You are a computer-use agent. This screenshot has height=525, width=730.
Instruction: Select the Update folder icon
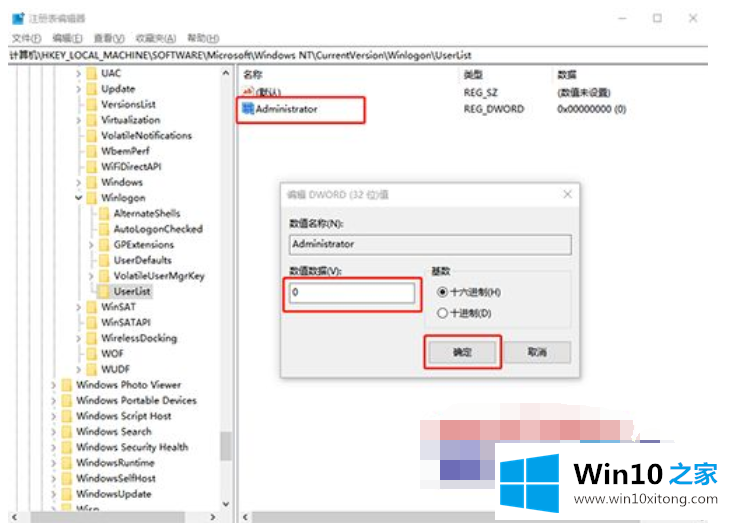(92, 89)
